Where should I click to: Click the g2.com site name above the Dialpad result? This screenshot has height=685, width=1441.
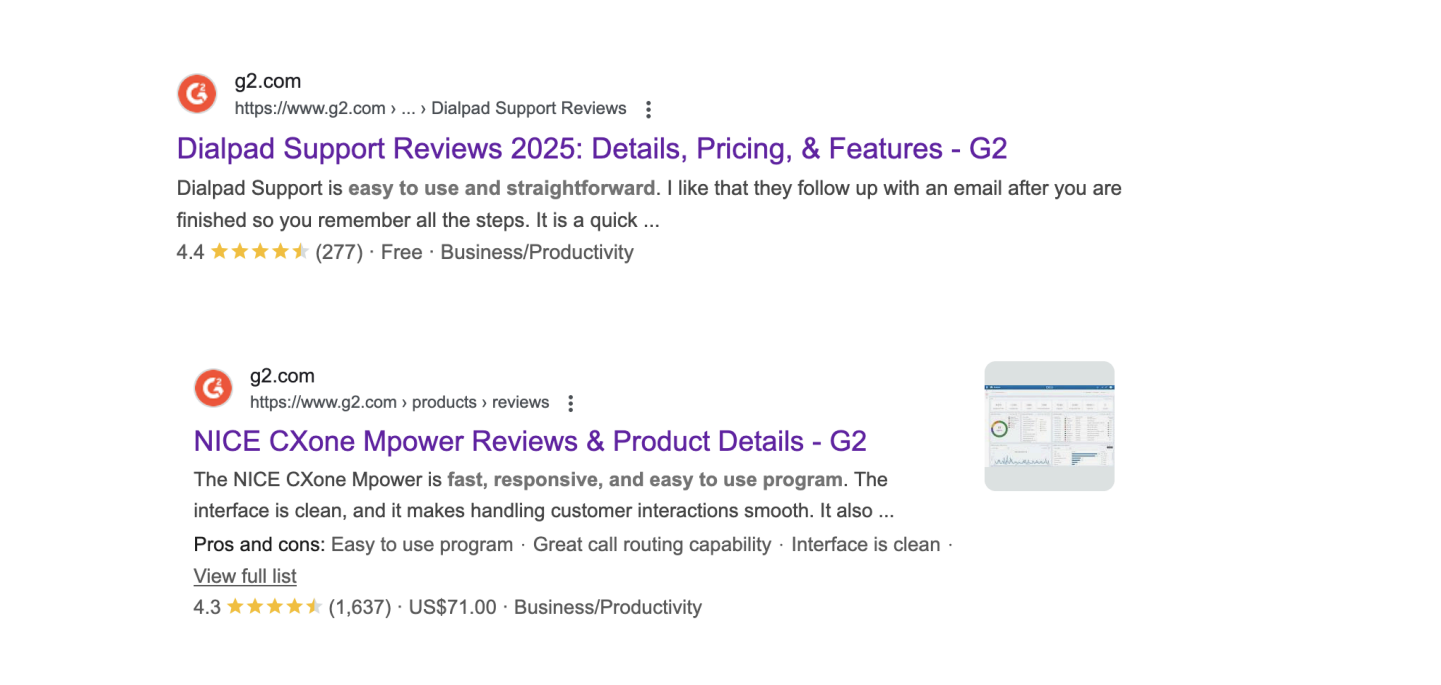point(267,81)
